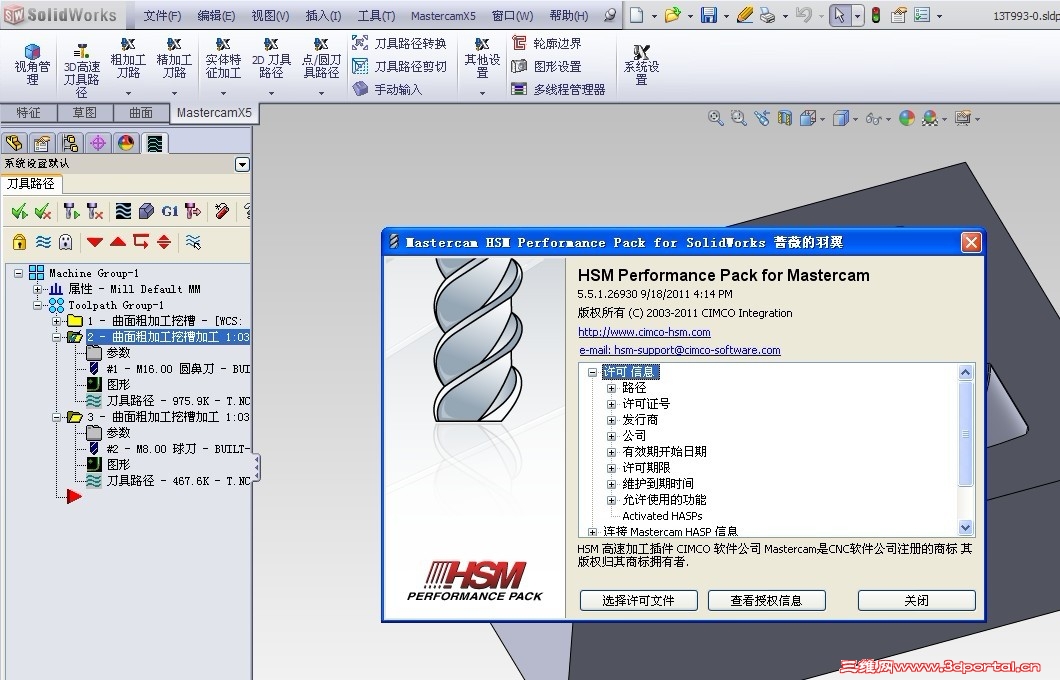The height and width of the screenshot is (680, 1060).
Task: Toggle toolpath display wave icon
Action: point(43,242)
